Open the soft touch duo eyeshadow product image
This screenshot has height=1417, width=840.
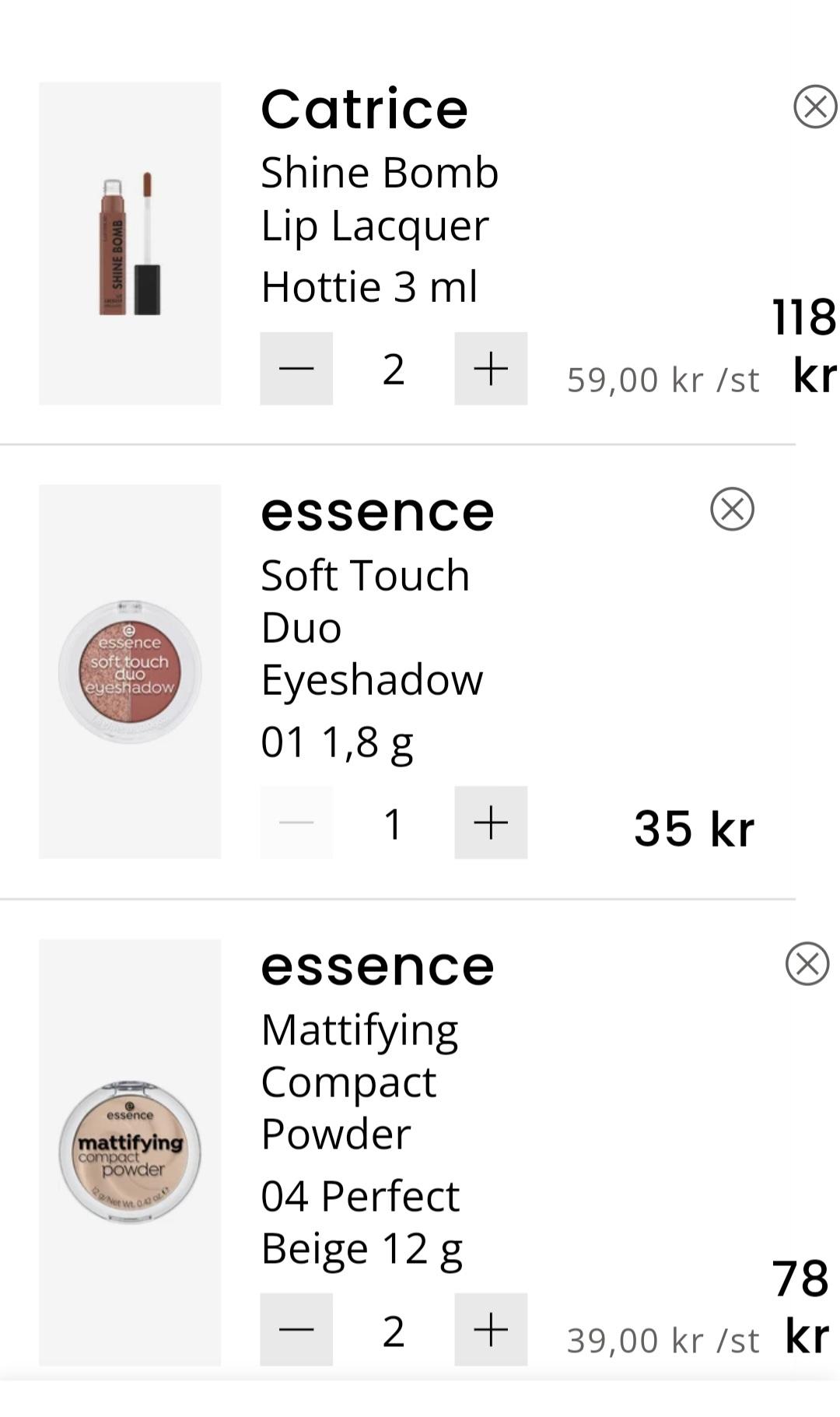click(130, 672)
